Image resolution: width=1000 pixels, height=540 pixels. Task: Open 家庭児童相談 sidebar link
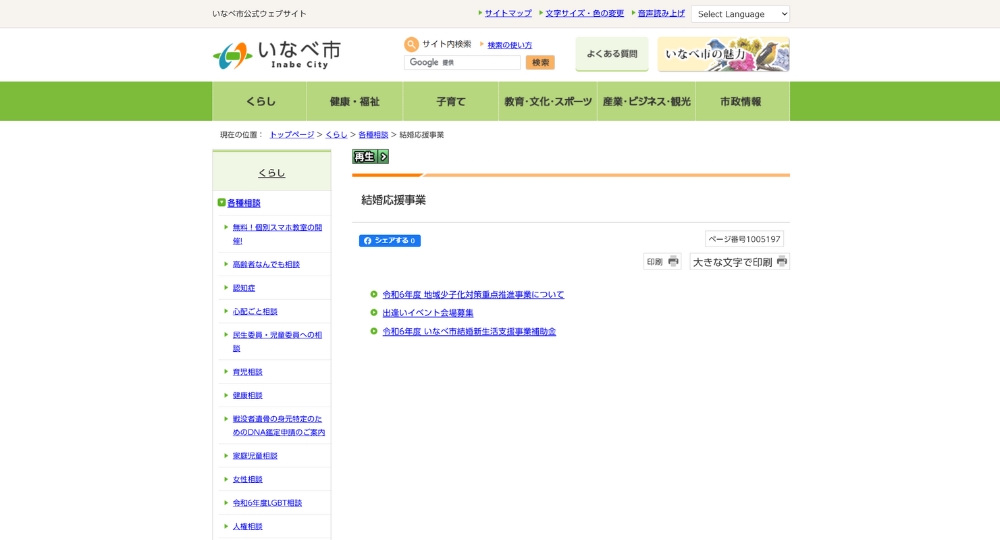click(255, 455)
